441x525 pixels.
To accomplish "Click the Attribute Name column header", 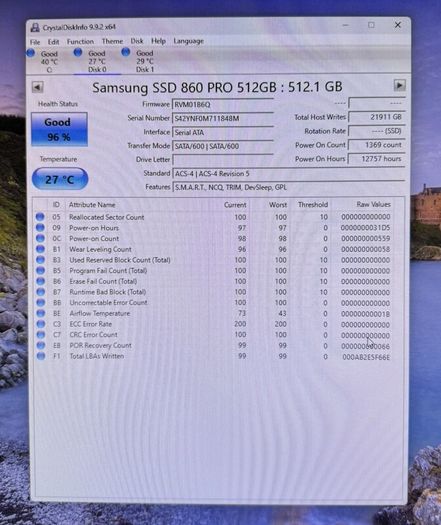I will coord(92,205).
